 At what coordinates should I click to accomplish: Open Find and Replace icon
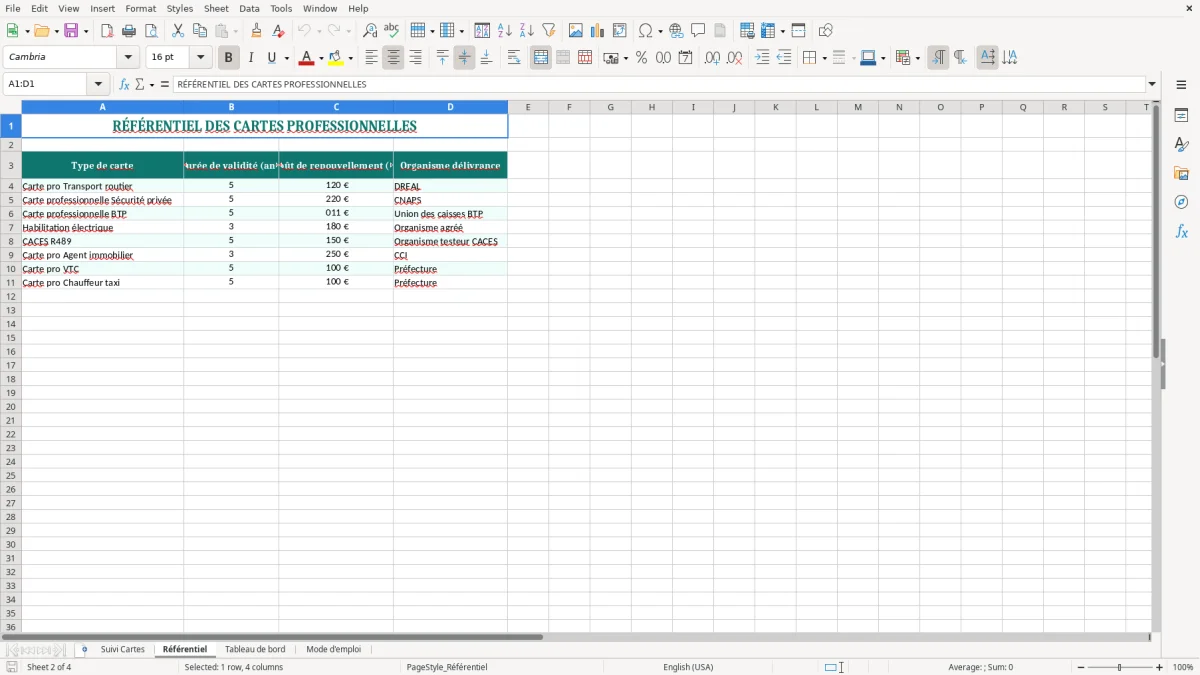370,31
